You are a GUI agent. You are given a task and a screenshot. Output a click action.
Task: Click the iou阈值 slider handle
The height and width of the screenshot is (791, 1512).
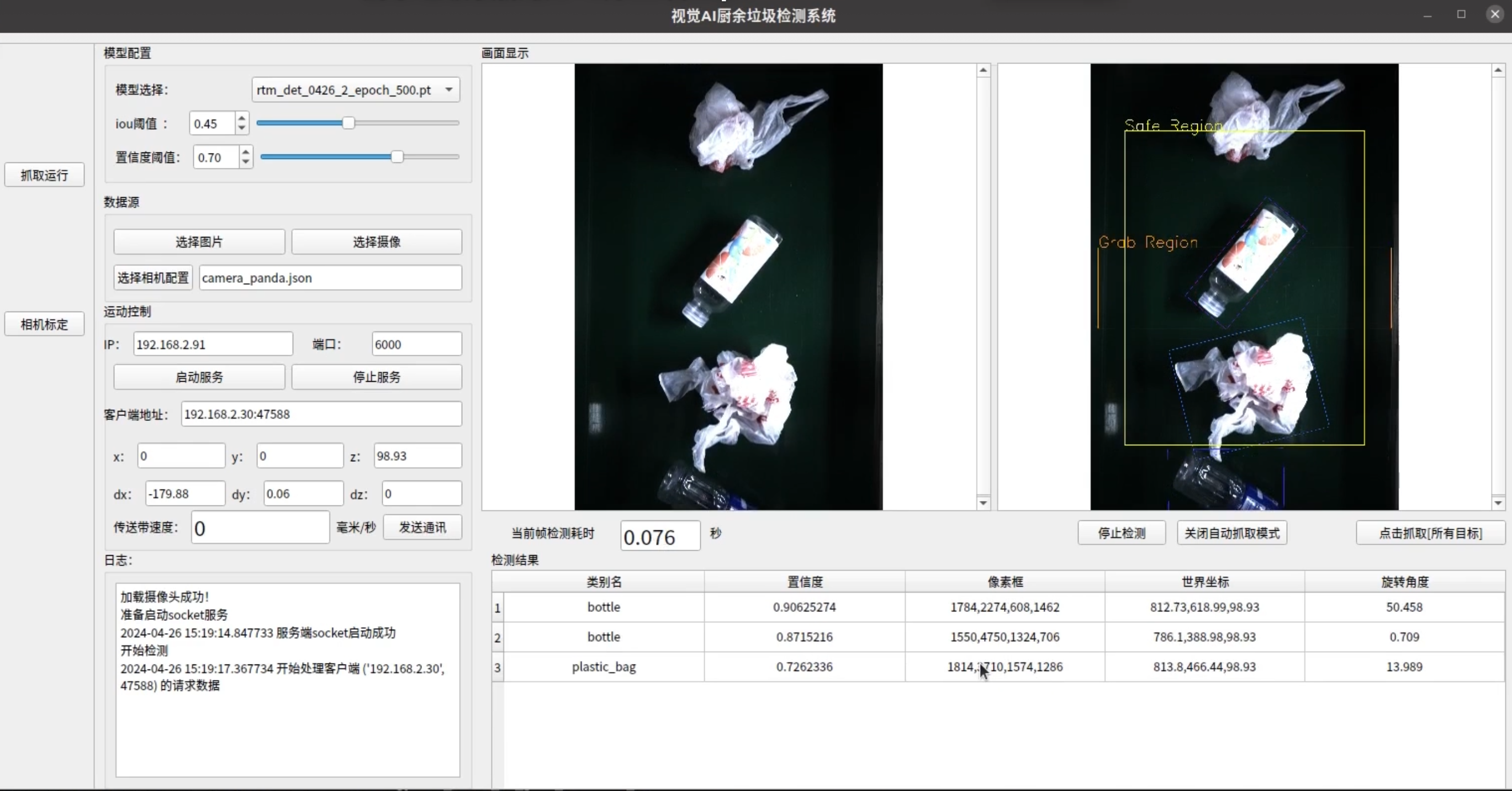point(348,123)
